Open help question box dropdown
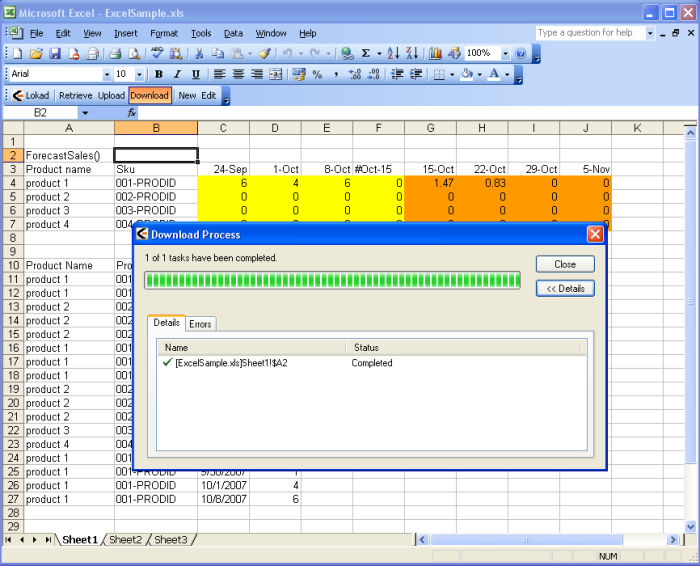Viewport: 700px width, 566px height. click(650, 33)
